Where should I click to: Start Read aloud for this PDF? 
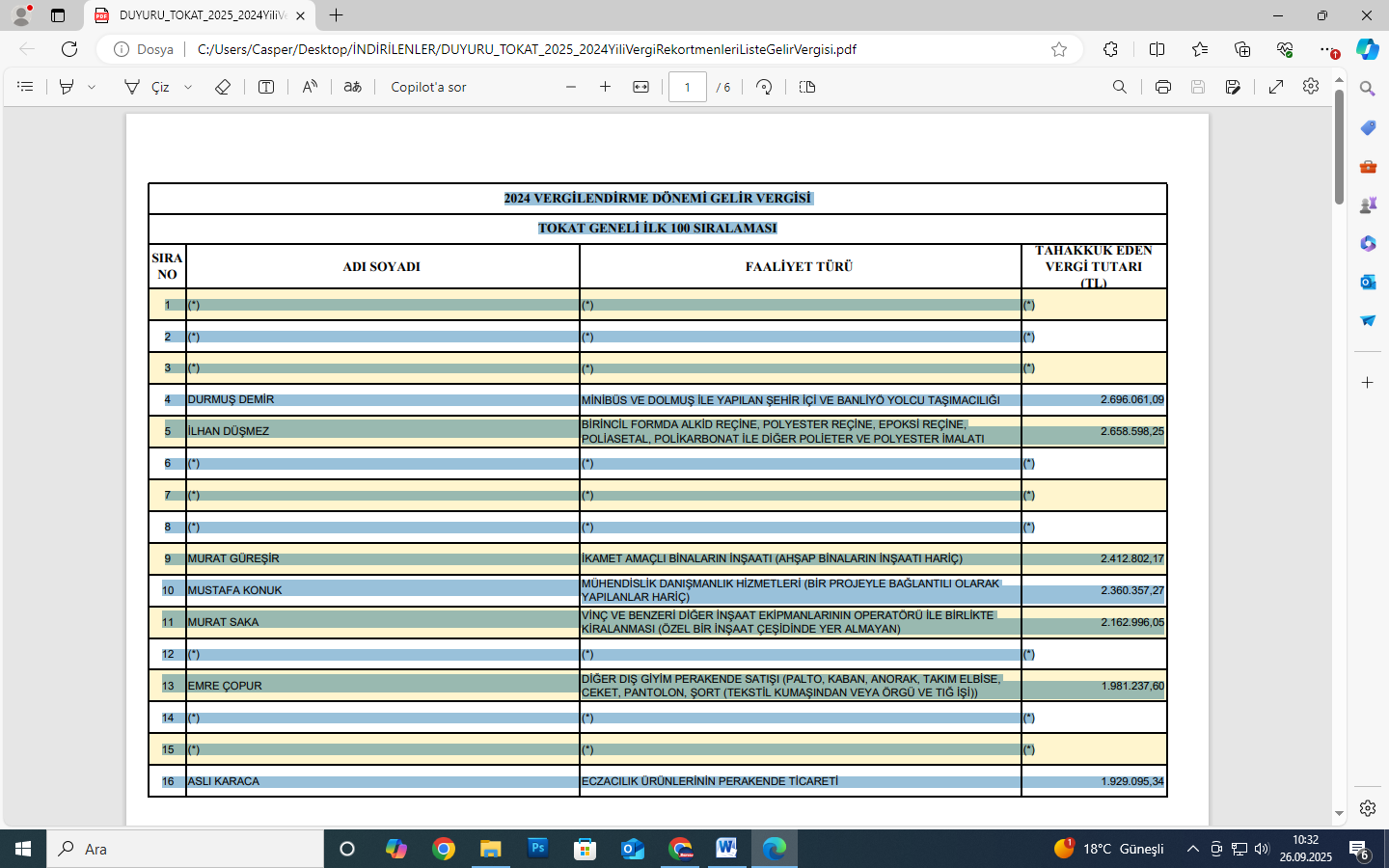(310, 87)
